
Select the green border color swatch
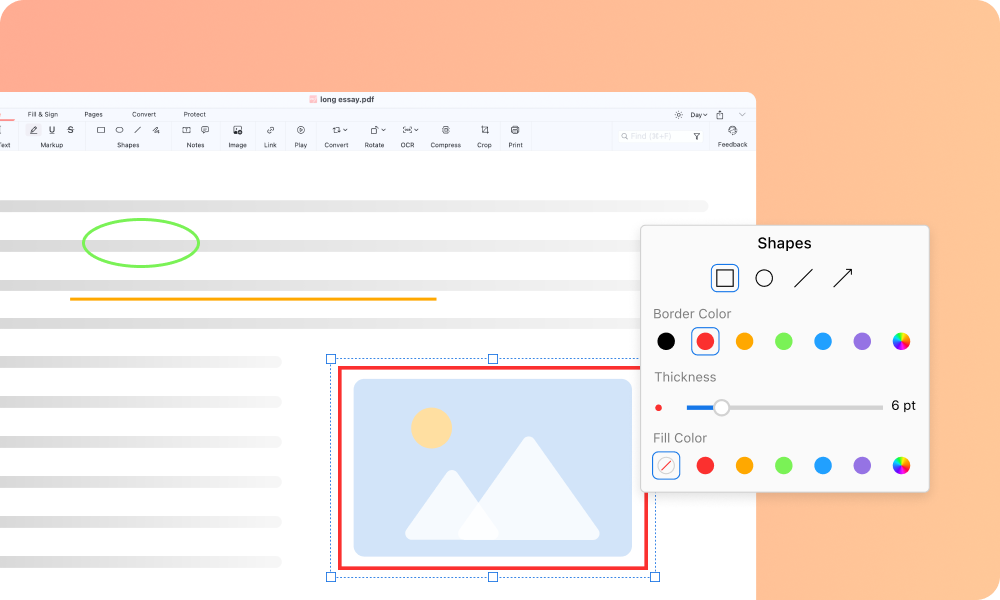tap(784, 341)
